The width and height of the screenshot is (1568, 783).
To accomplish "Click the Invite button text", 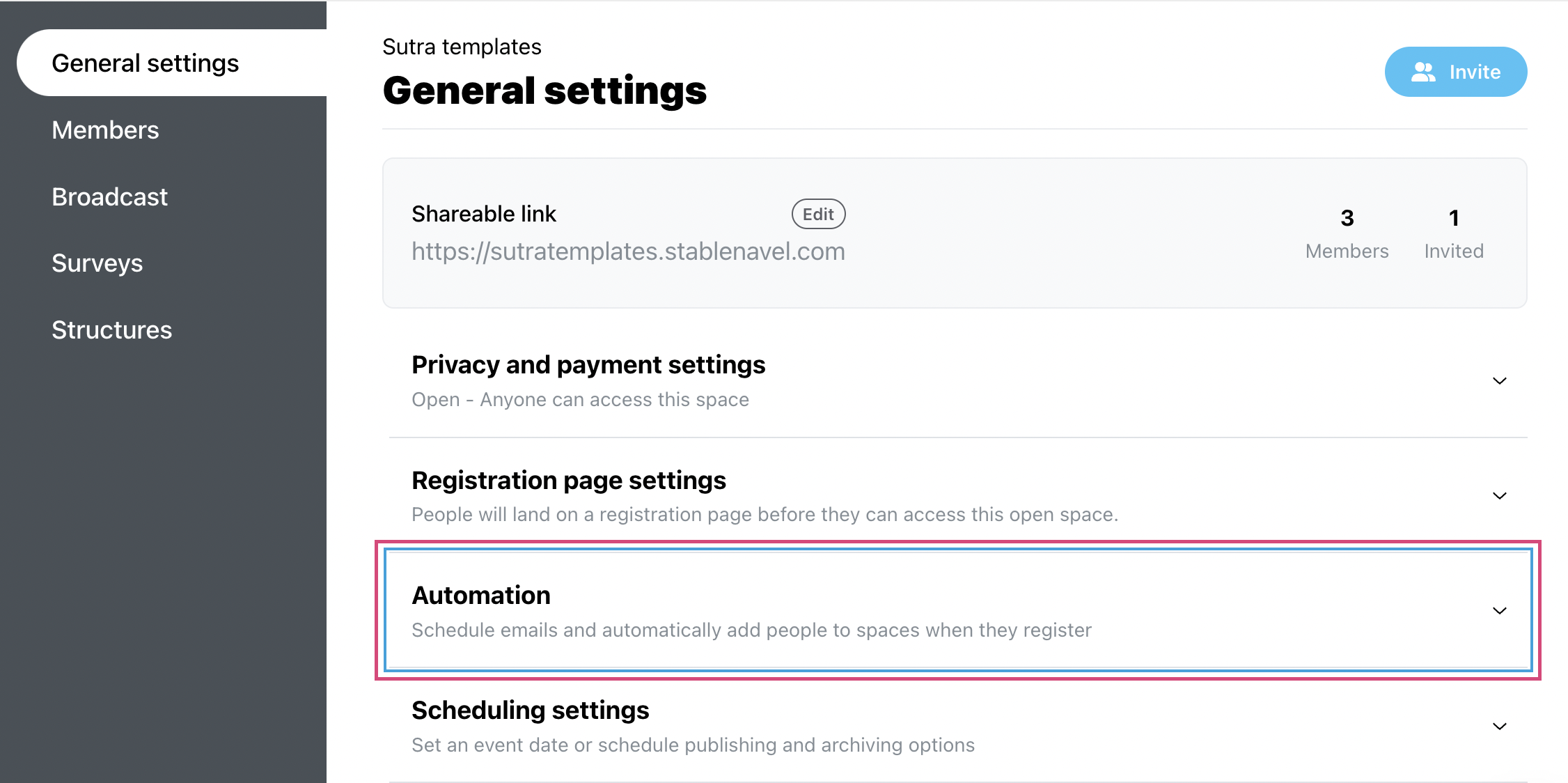I will tap(1475, 72).
